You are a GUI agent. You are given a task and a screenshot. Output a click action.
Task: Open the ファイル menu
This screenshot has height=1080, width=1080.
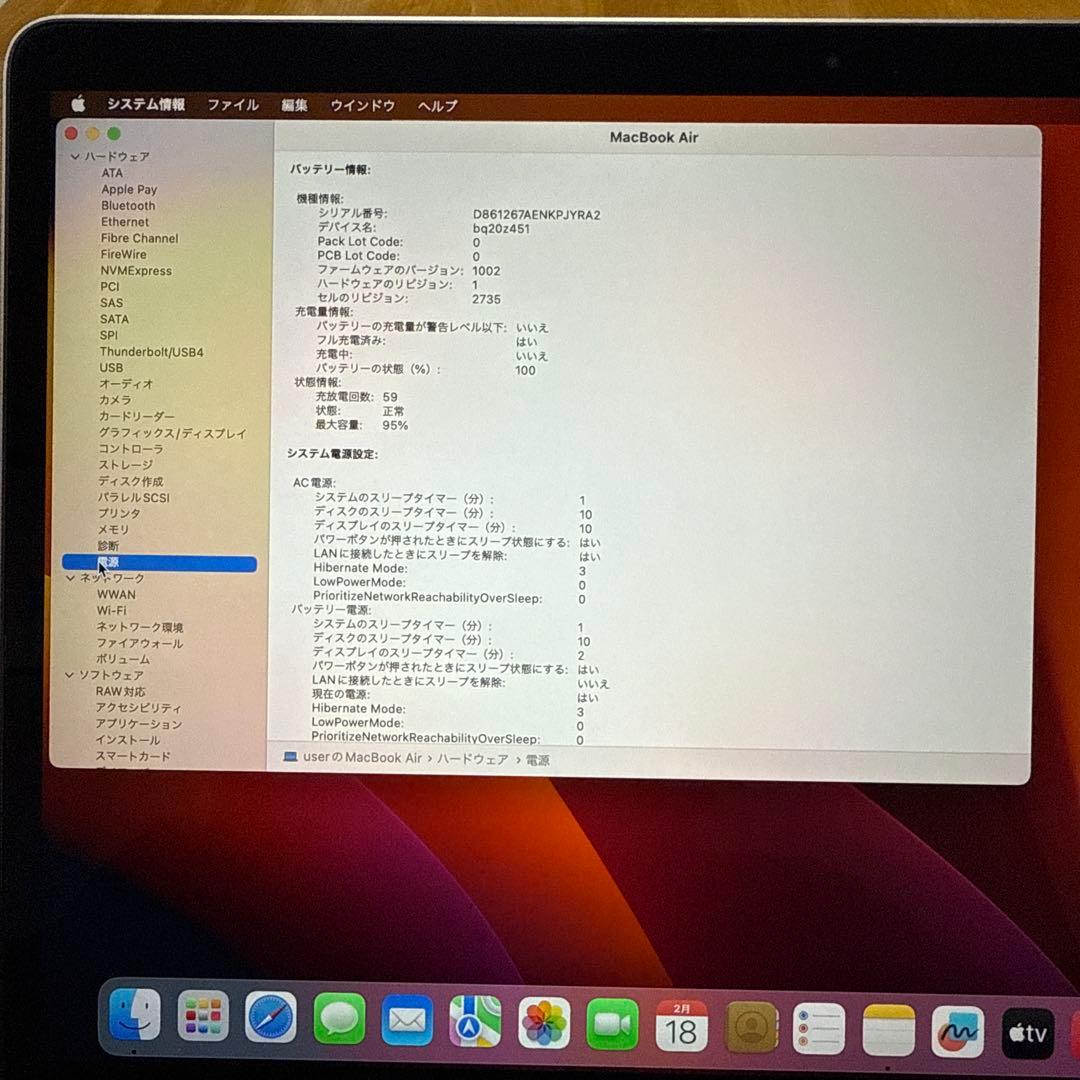[233, 105]
